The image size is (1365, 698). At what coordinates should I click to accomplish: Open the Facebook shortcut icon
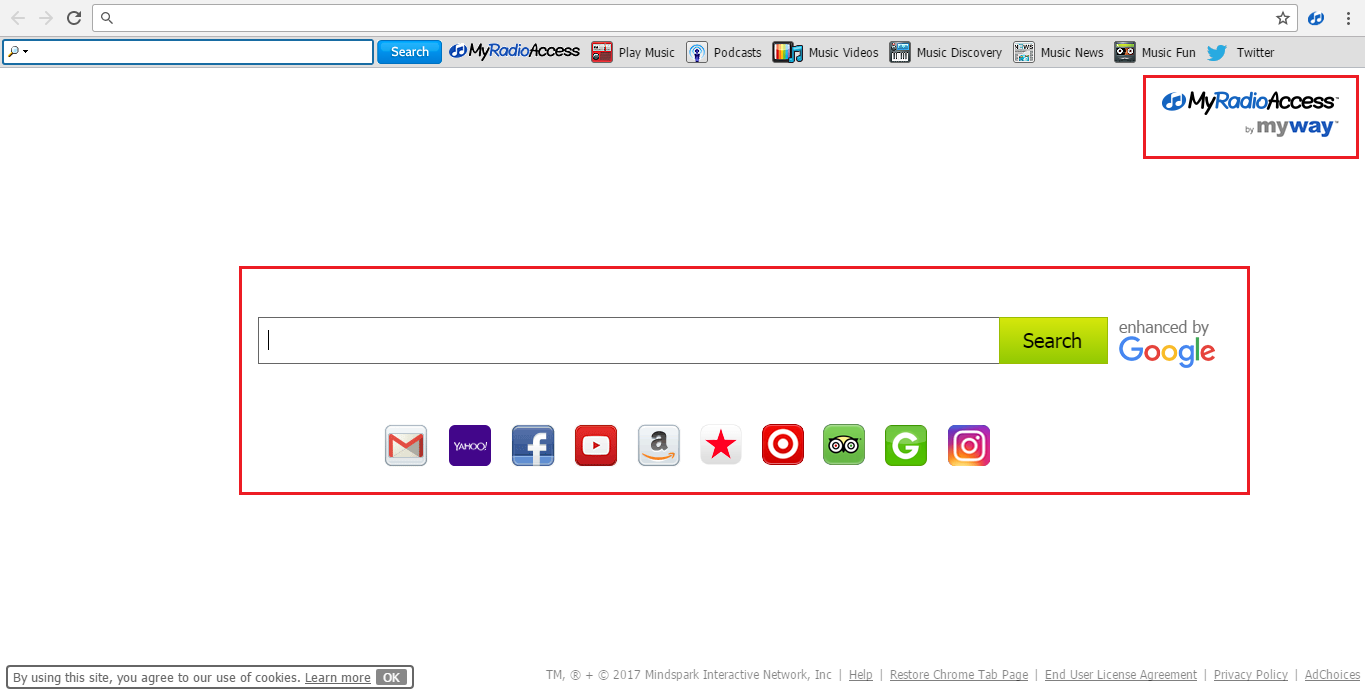click(533, 445)
